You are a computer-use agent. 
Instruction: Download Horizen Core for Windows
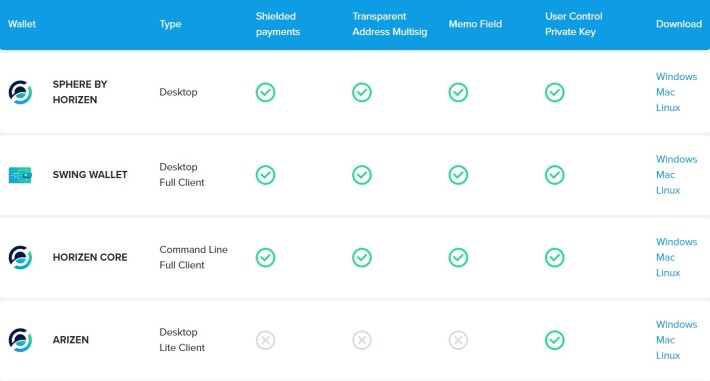coord(676,241)
